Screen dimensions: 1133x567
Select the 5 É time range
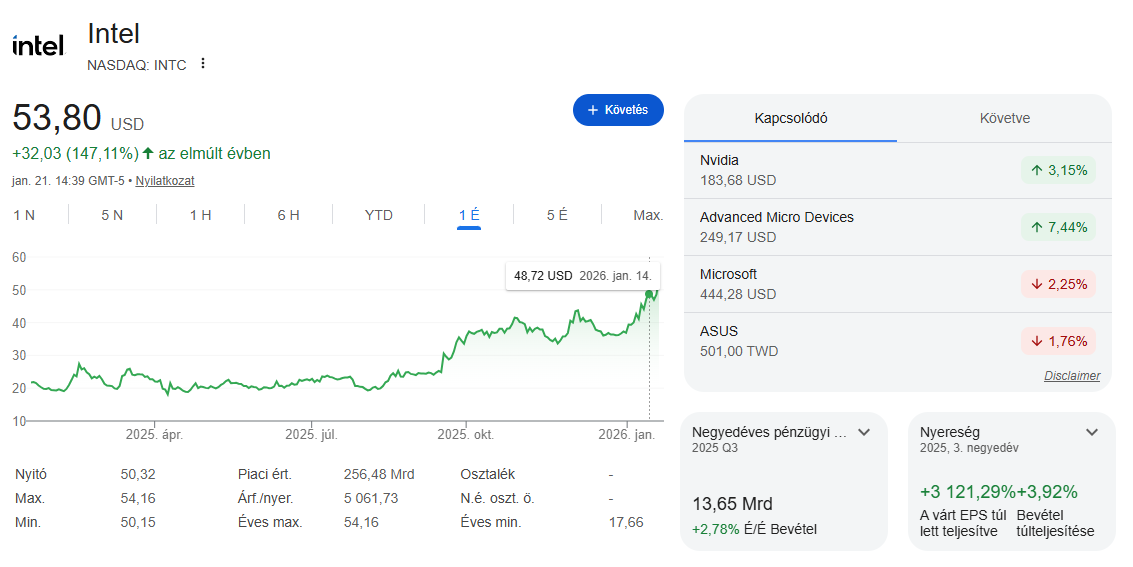[x=557, y=215]
